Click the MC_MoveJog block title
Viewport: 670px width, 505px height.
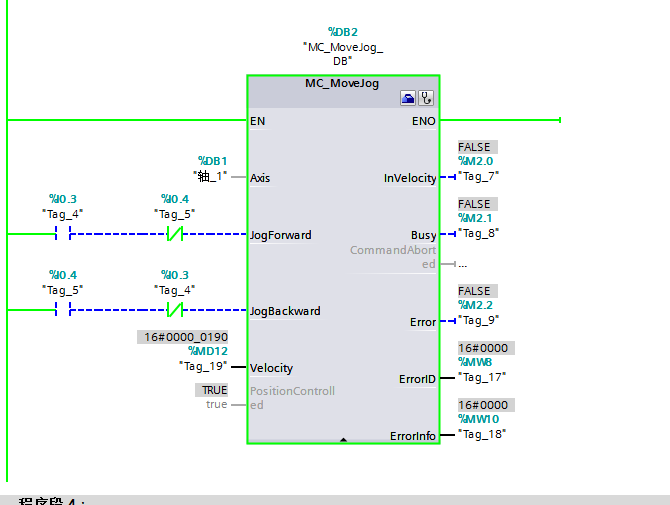(x=342, y=83)
